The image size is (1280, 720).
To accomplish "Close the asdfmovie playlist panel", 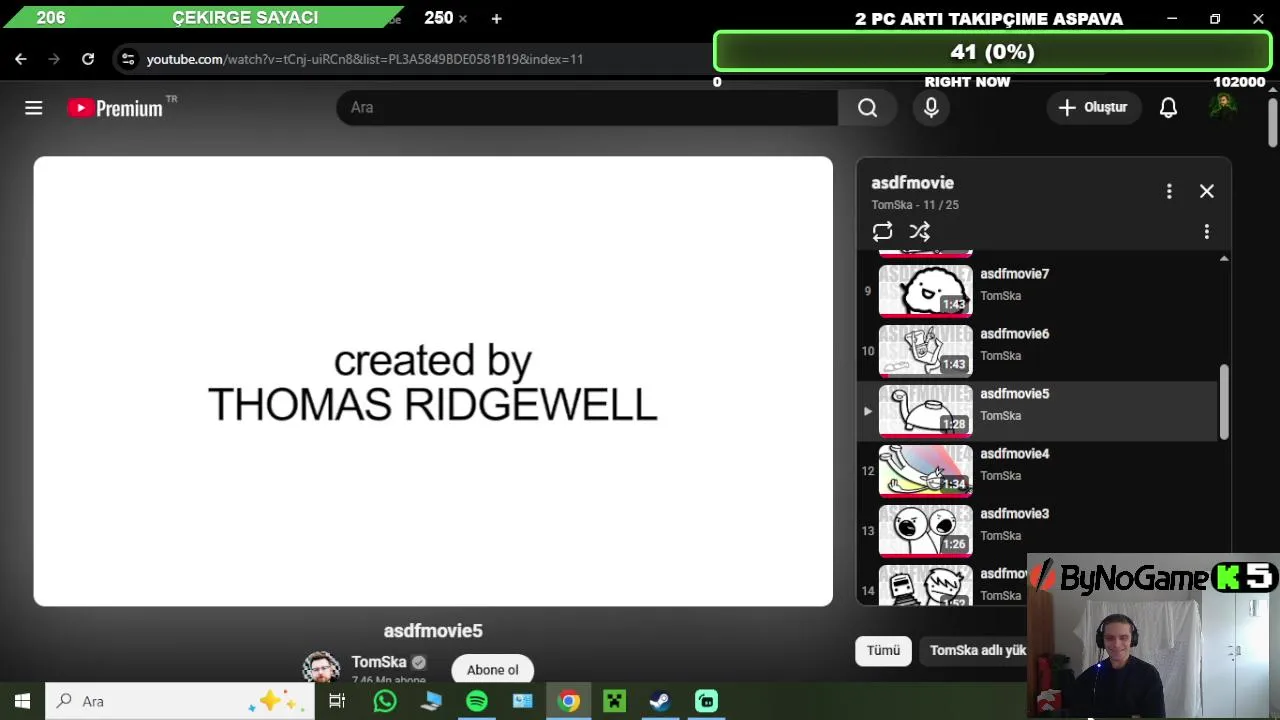I will 1207,191.
